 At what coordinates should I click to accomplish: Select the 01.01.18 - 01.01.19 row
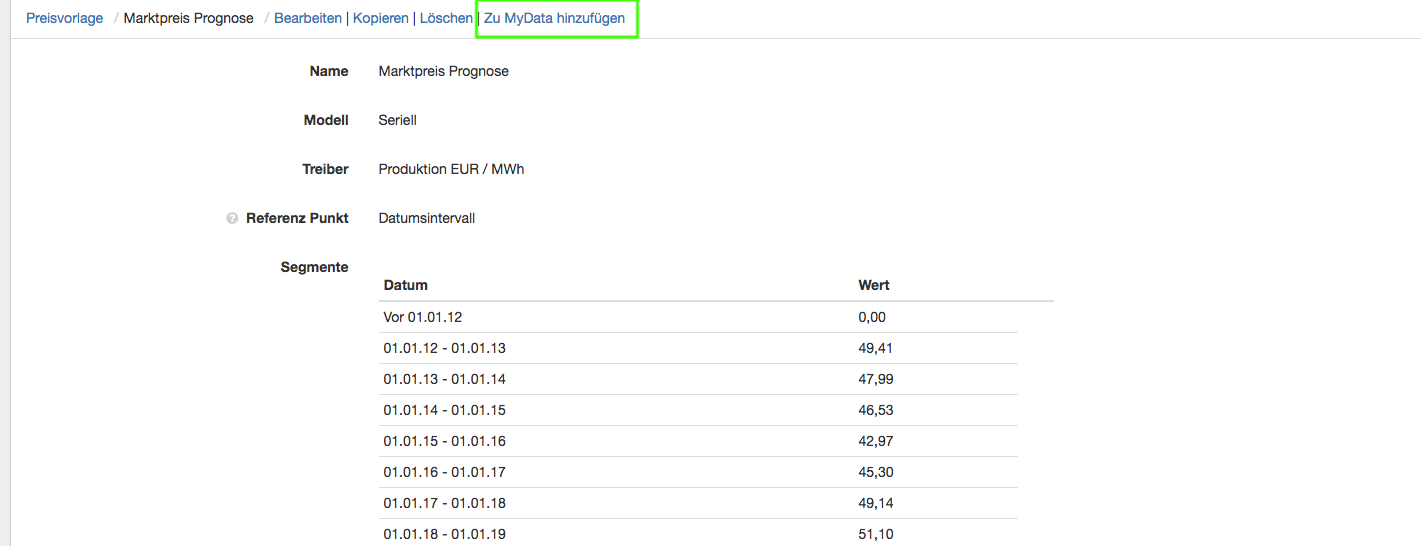click(444, 534)
